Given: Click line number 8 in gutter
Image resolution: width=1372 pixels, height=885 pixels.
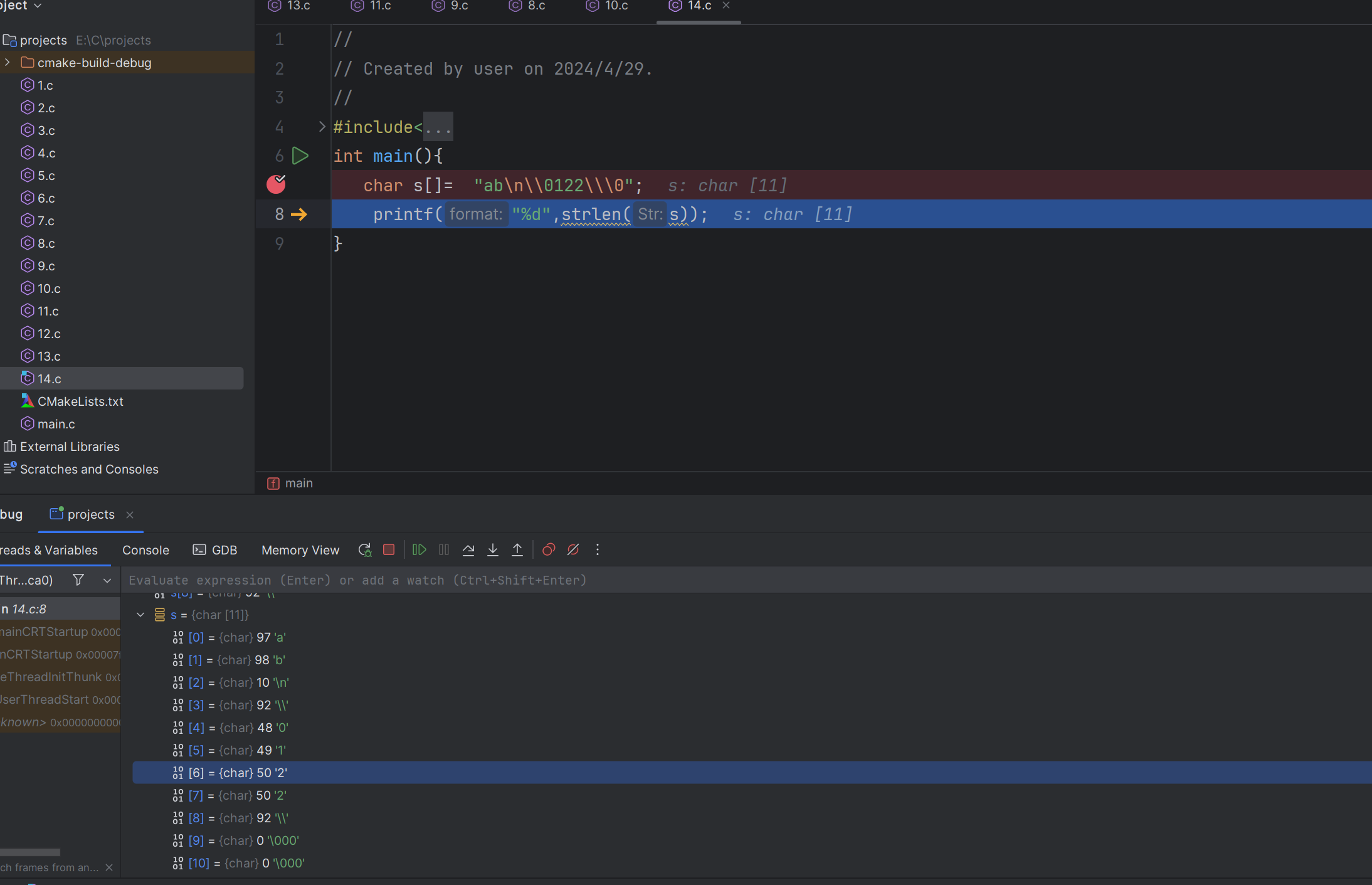Looking at the screenshot, I should pos(279,215).
